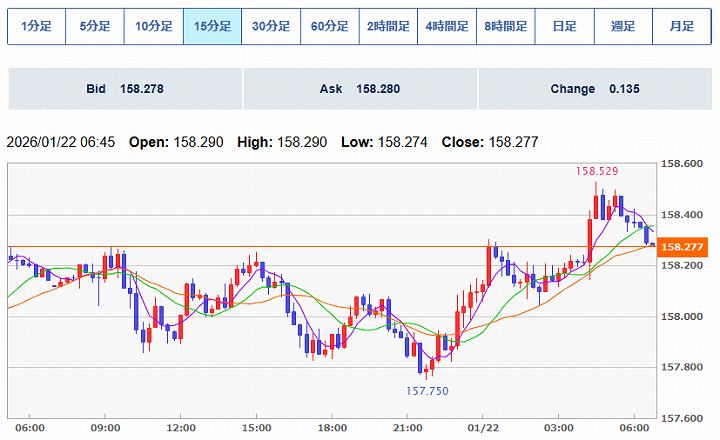Image resolution: width=720 pixels, height=440 pixels.
Task: Select the 5分足 chart interval
Action: (95, 27)
